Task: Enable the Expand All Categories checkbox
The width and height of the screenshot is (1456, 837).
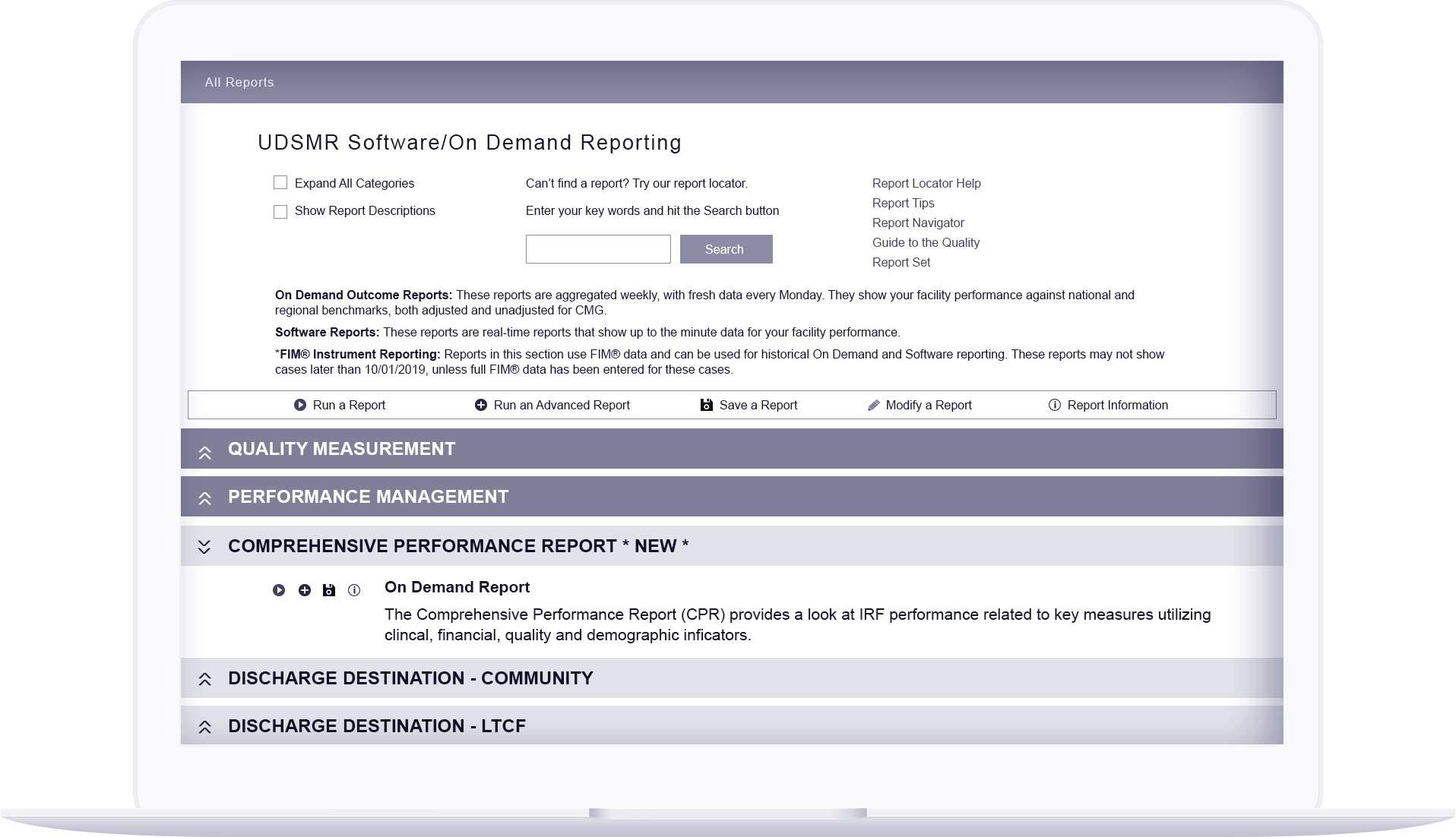Action: point(280,182)
